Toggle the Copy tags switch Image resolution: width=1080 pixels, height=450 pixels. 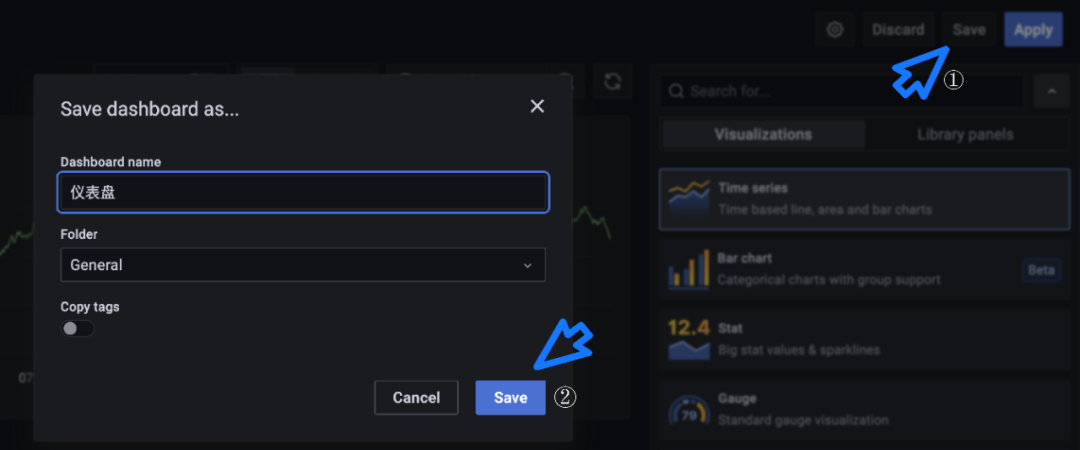pyautogui.click(x=77, y=328)
